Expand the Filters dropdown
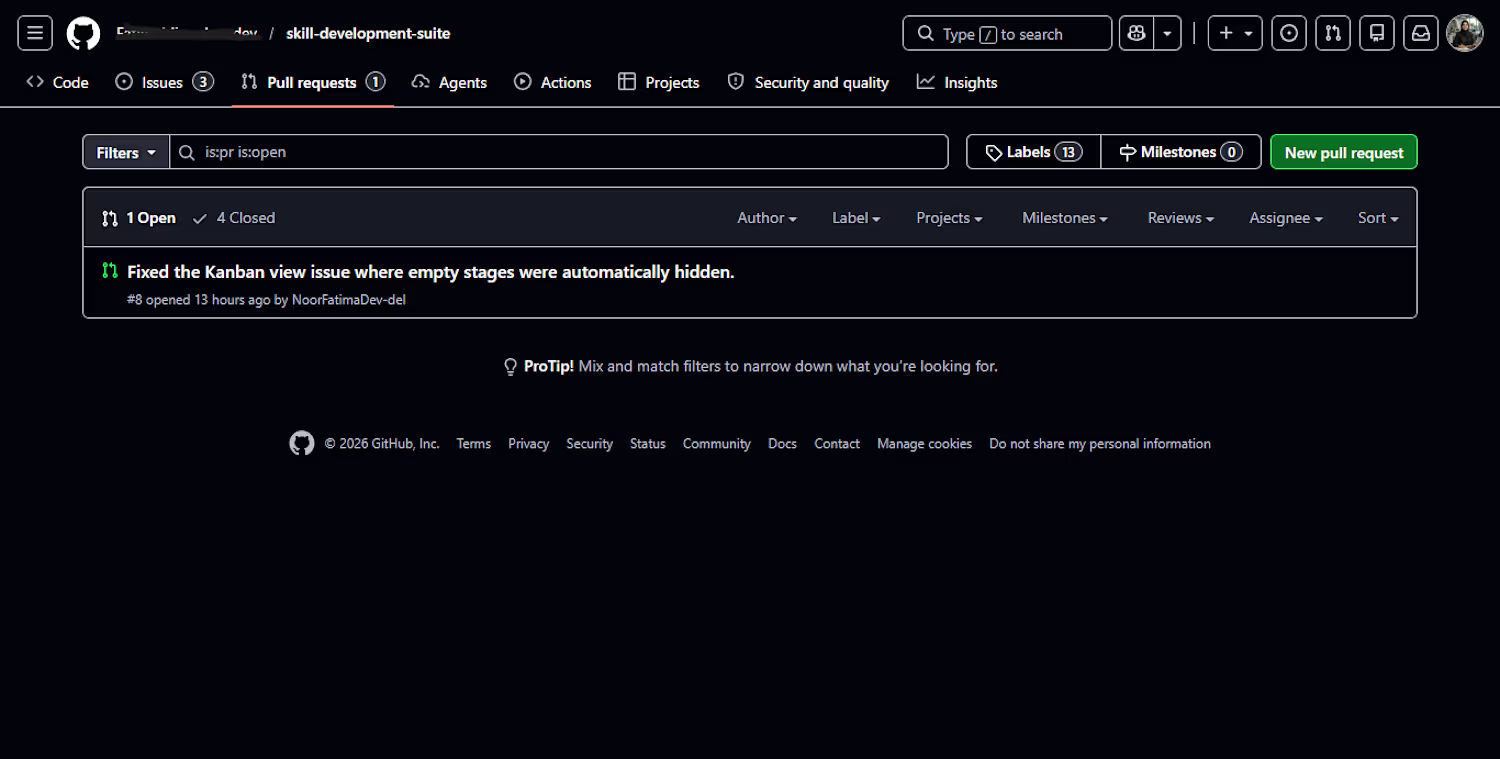 (126, 152)
